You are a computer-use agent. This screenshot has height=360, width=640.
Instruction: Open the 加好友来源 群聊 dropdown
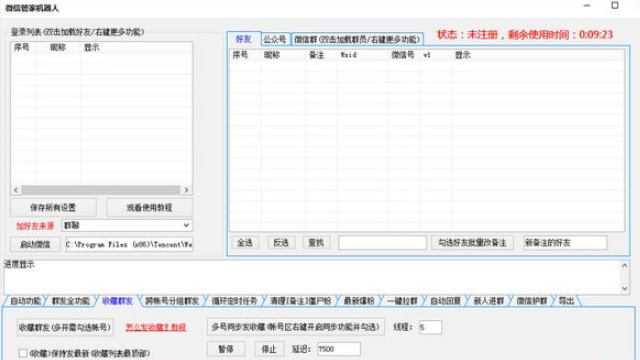[x=127, y=225]
